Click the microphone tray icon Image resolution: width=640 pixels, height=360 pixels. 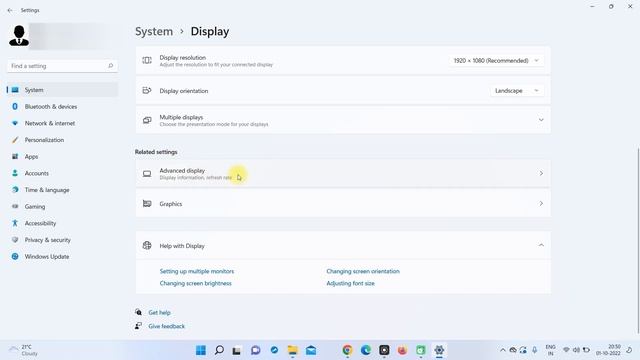point(534,350)
